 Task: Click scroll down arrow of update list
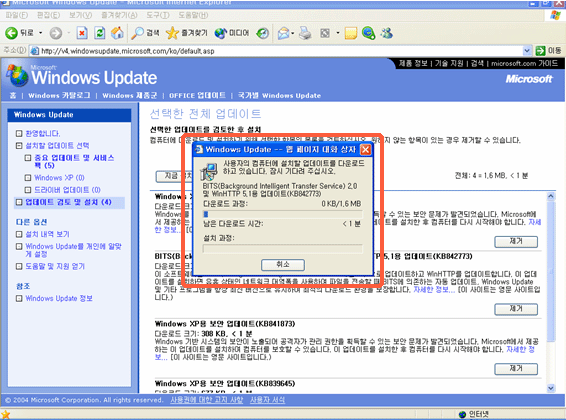(551, 388)
